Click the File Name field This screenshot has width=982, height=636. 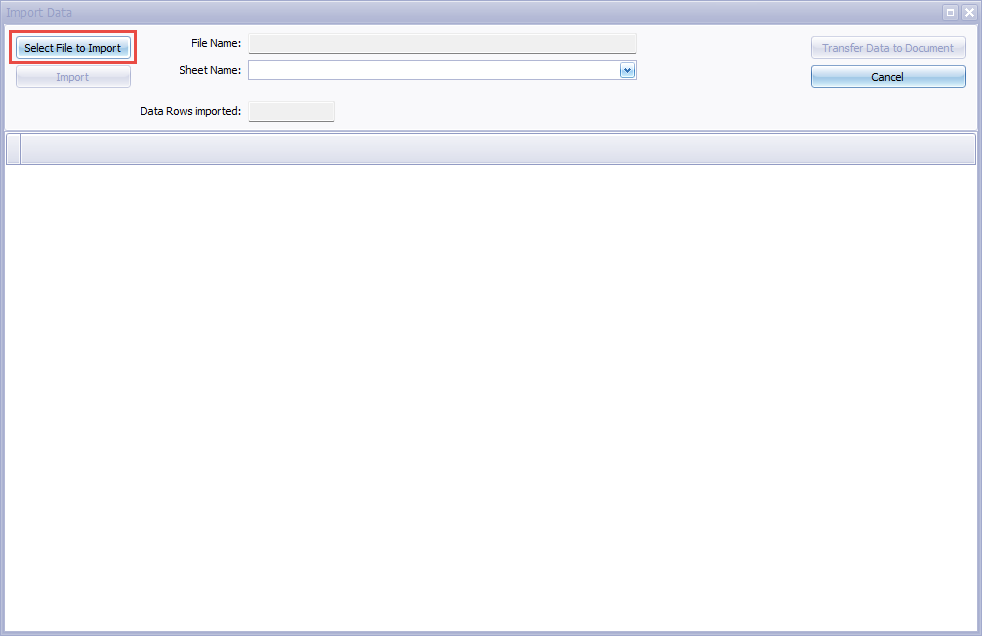coord(442,43)
